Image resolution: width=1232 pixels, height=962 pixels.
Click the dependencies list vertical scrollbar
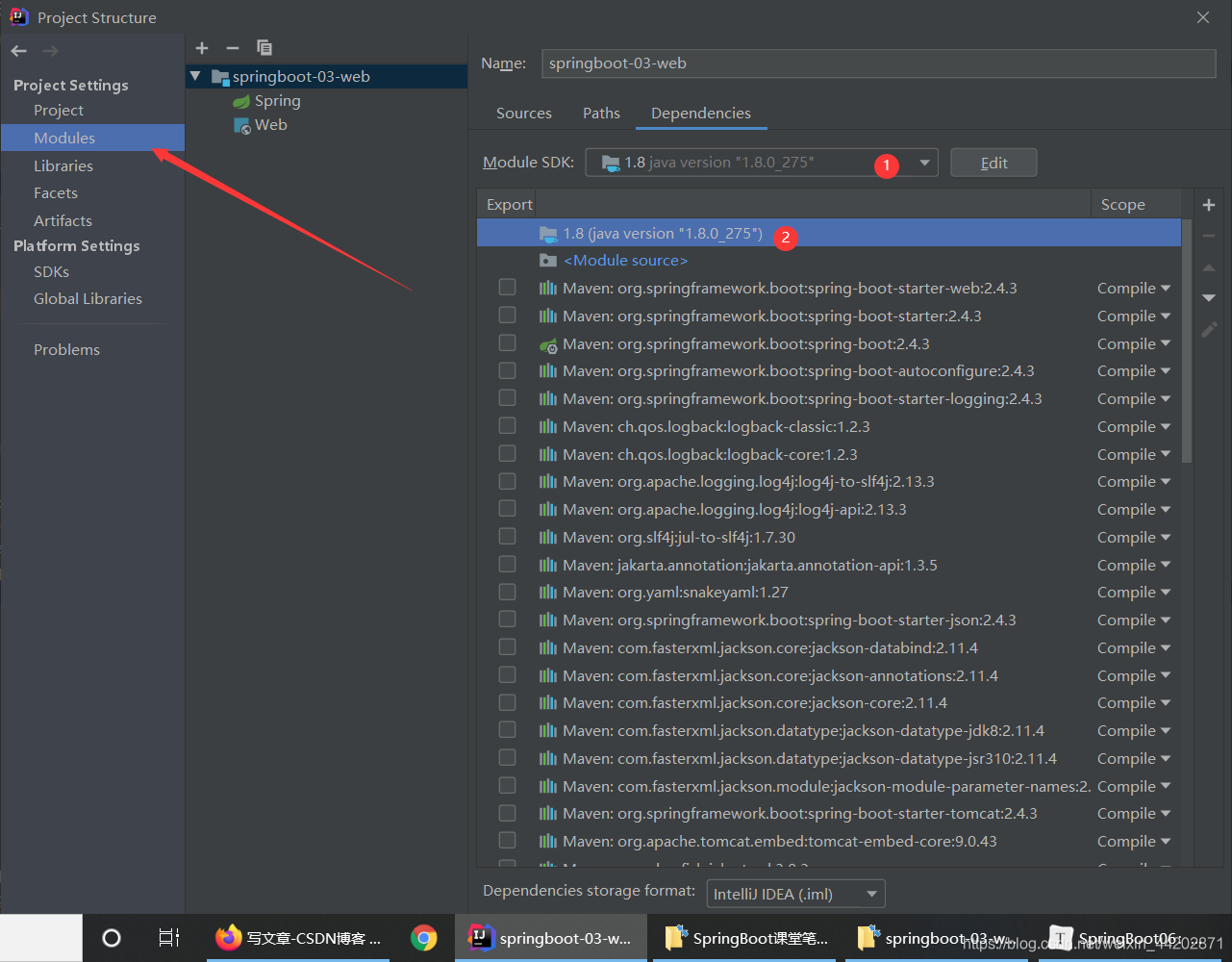point(1187,342)
